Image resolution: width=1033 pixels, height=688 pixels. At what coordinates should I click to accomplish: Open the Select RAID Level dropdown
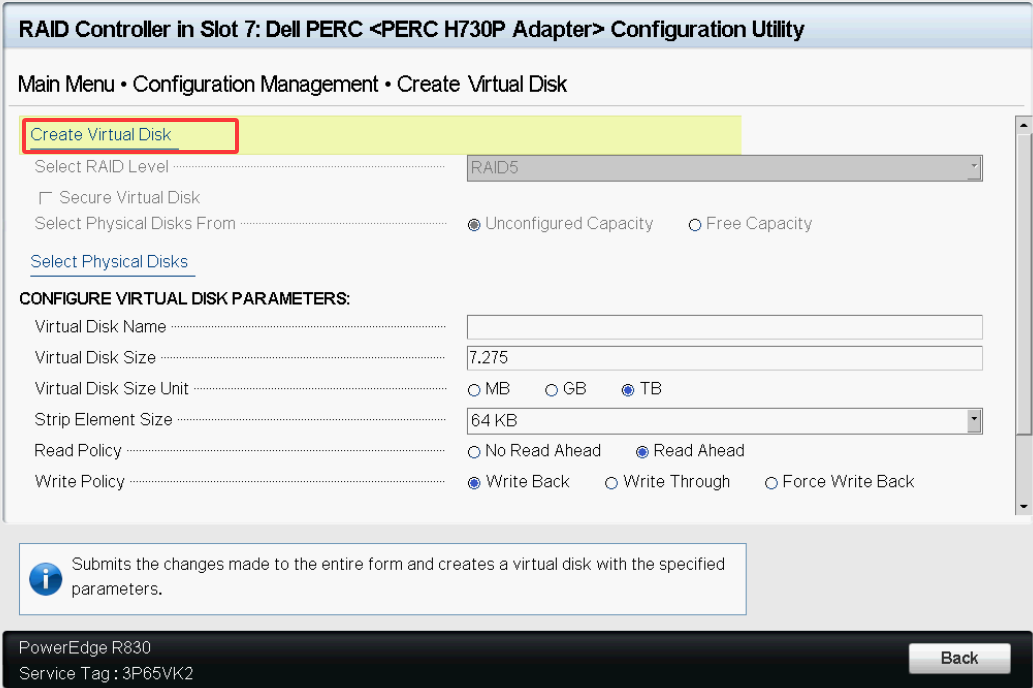724,169
